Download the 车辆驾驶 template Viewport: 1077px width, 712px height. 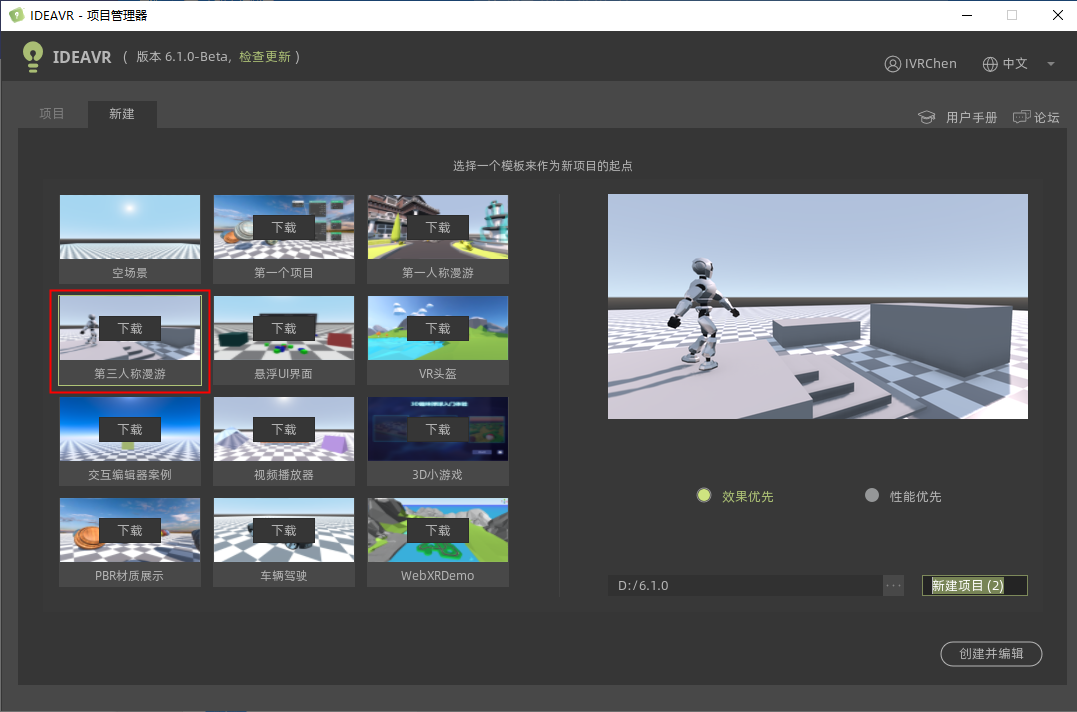pos(284,530)
